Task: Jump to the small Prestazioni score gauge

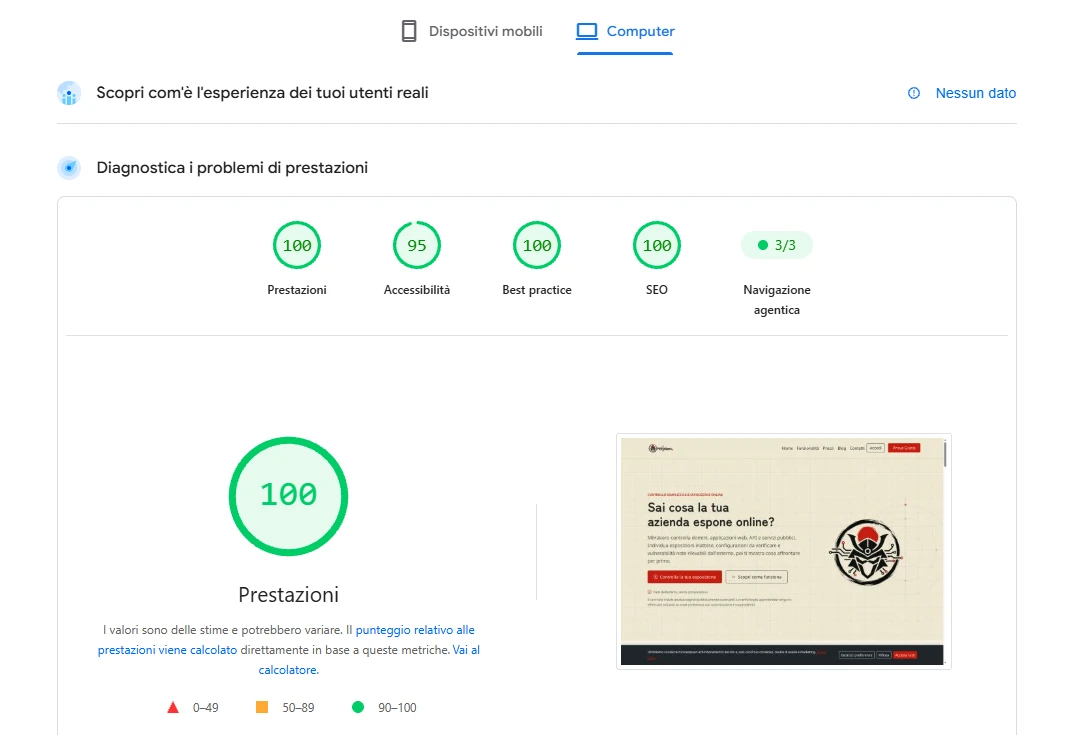Action: pos(297,245)
